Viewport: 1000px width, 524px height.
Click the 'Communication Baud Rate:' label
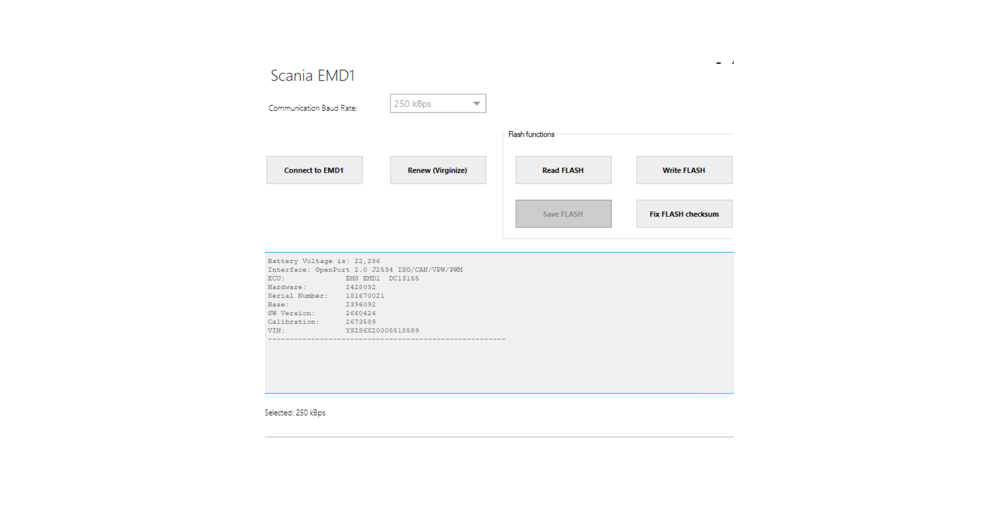(x=312, y=108)
